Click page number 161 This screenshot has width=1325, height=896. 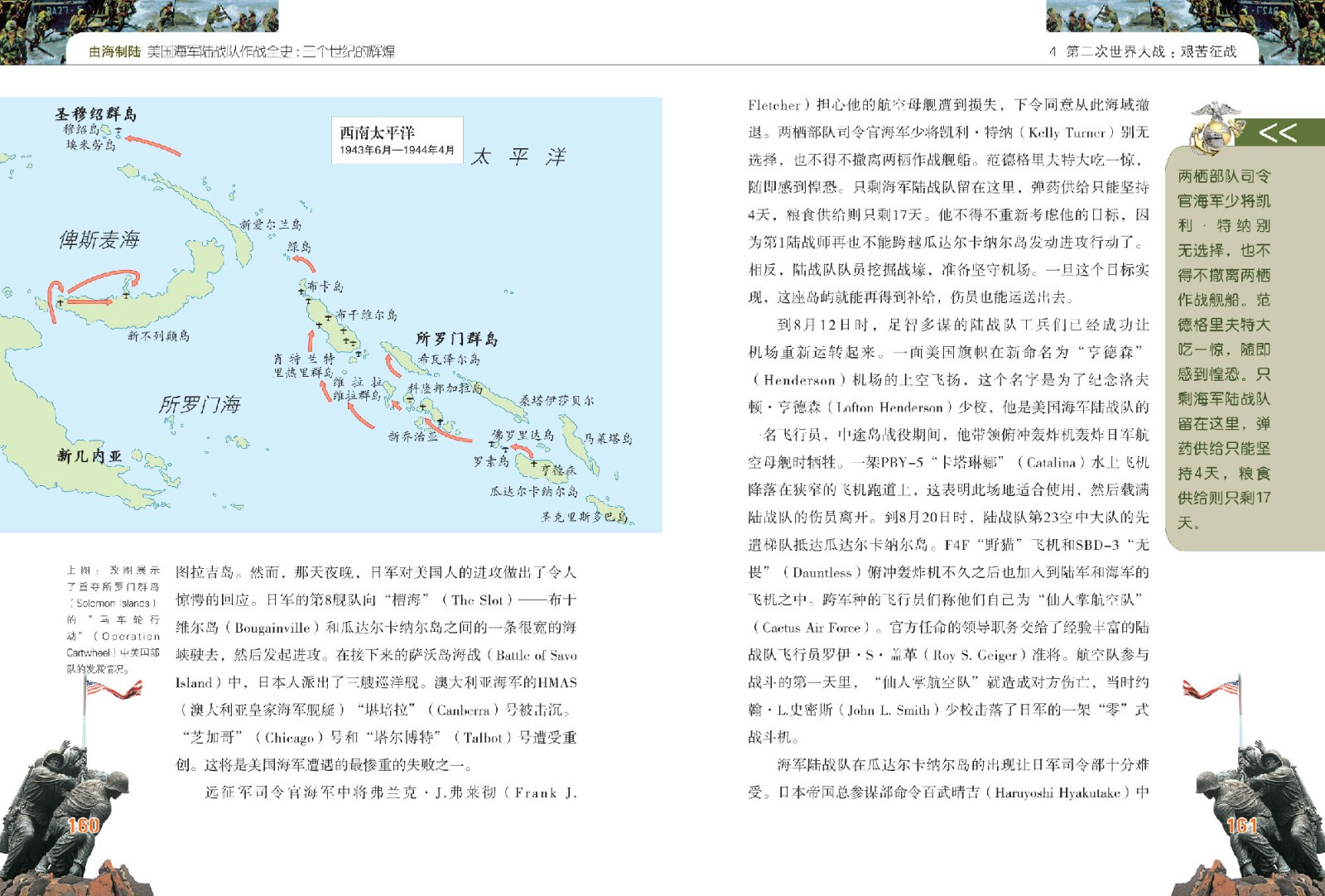(1241, 825)
